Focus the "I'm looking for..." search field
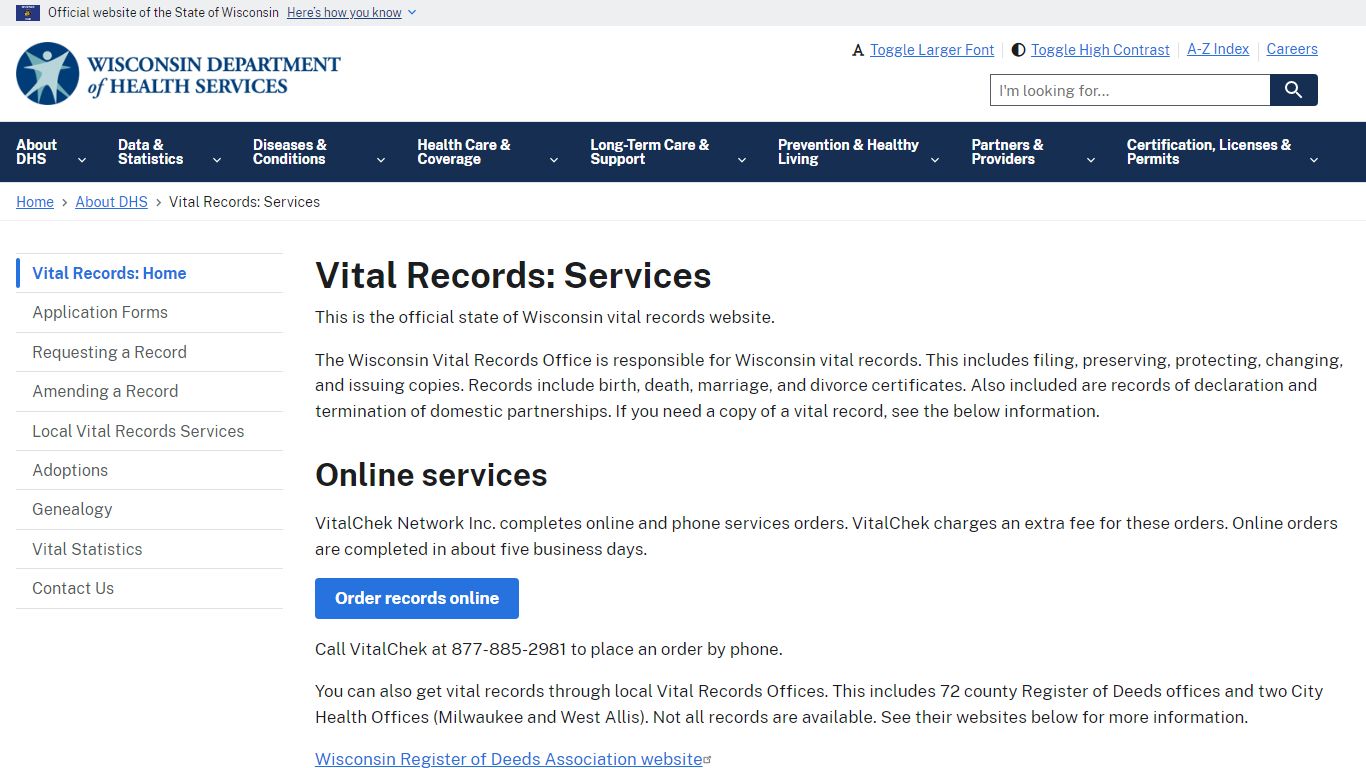1366x768 pixels. point(1130,90)
